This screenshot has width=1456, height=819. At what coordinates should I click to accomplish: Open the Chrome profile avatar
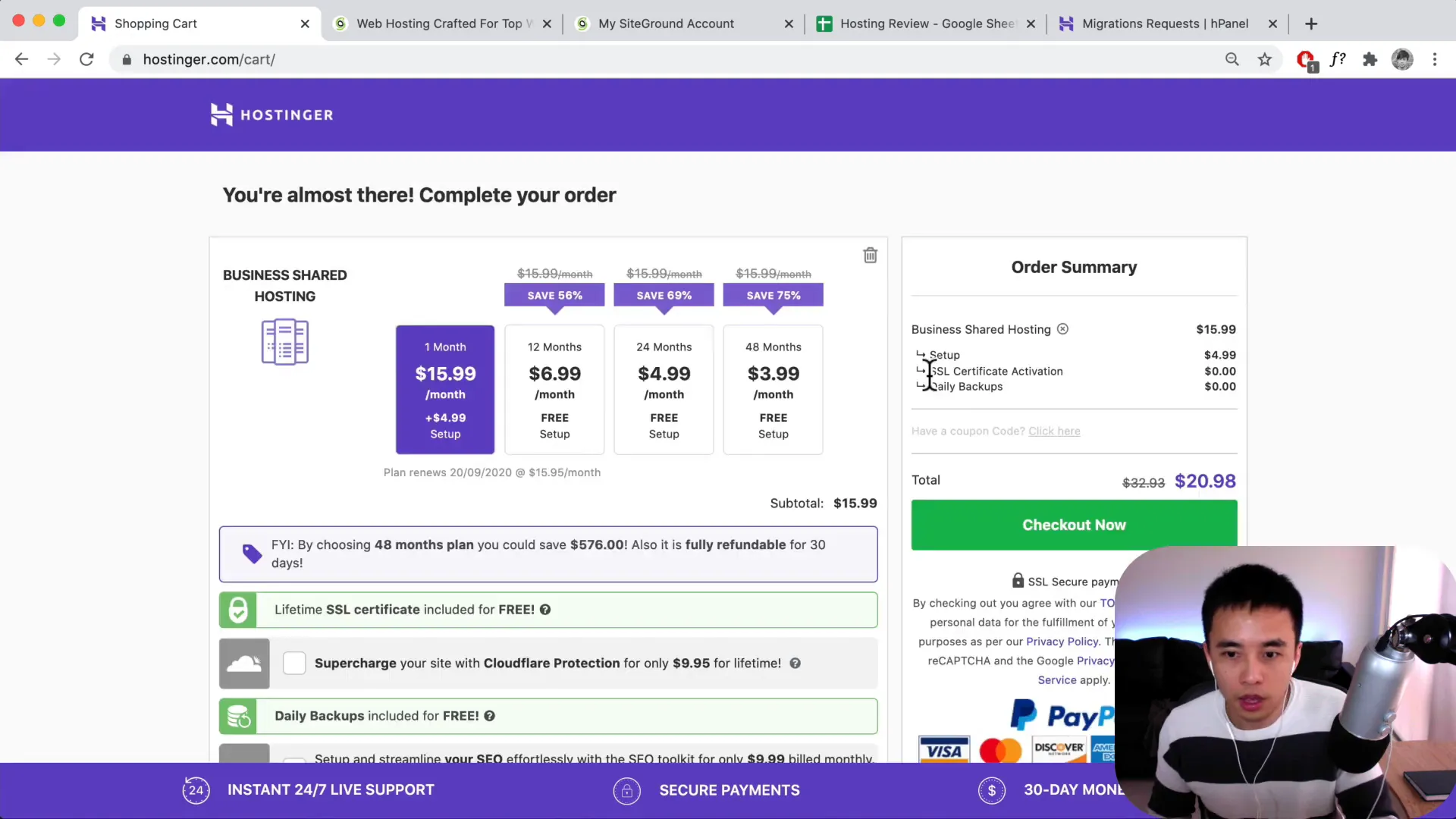1402,59
